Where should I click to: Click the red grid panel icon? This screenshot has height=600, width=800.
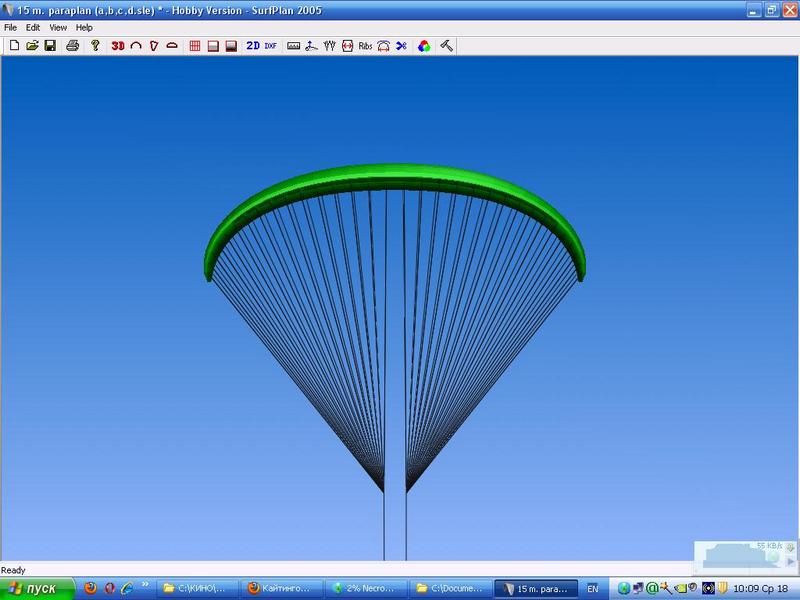coord(195,46)
